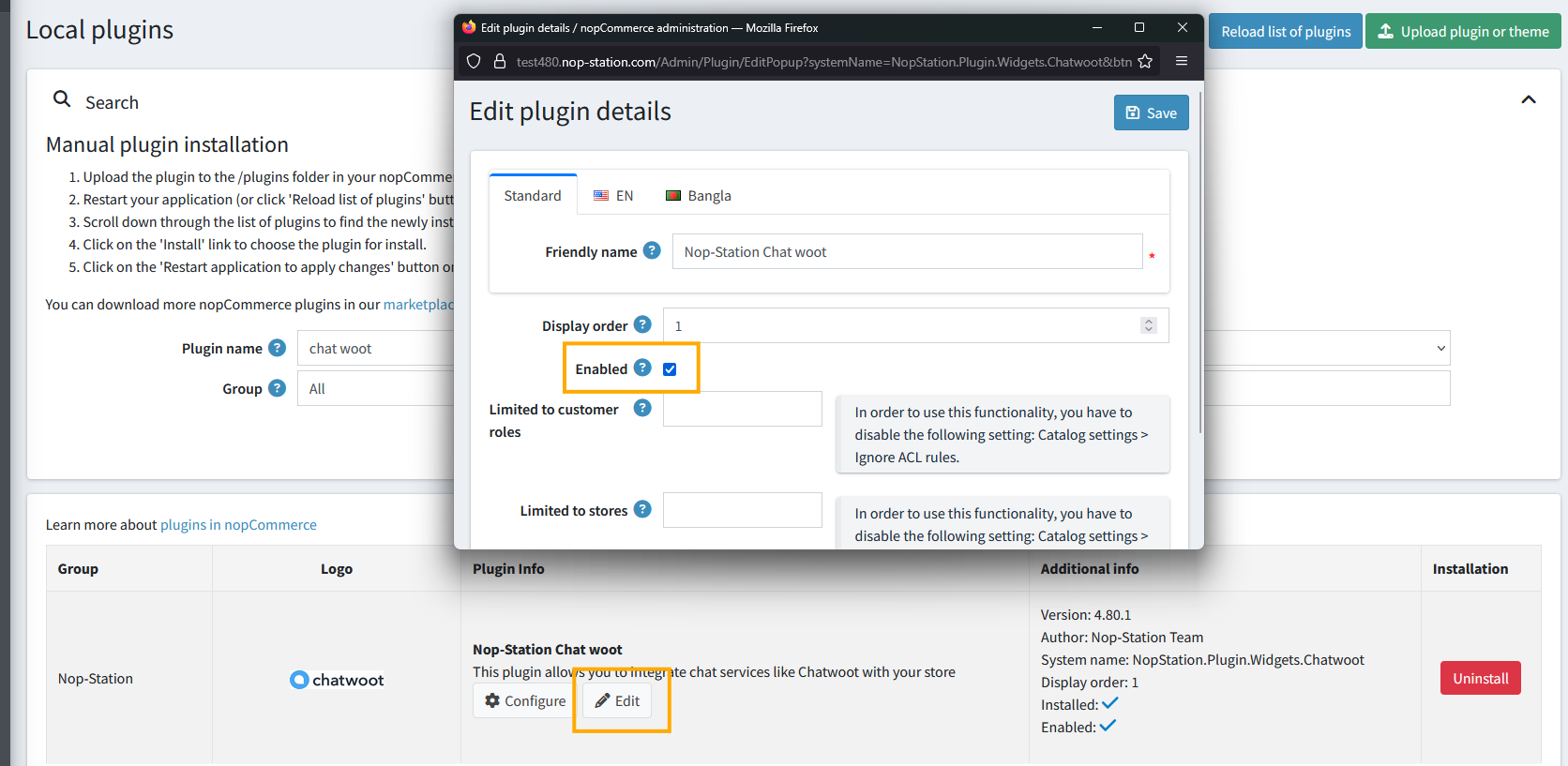Click the Plugin name search field
Viewport: 1568px width, 766px height.
pos(375,348)
